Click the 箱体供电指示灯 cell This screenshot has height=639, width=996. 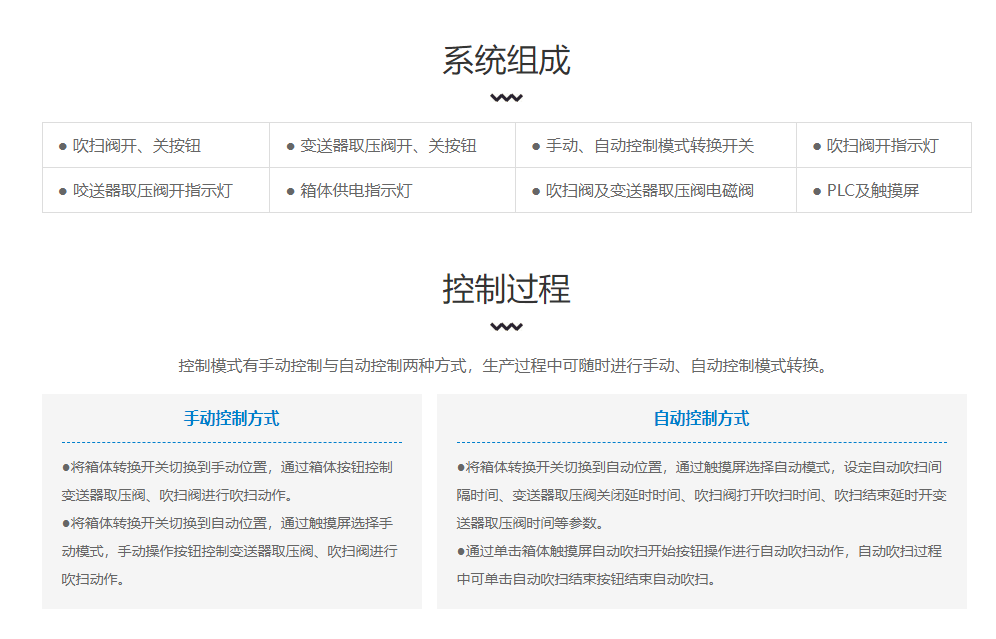(x=393, y=191)
